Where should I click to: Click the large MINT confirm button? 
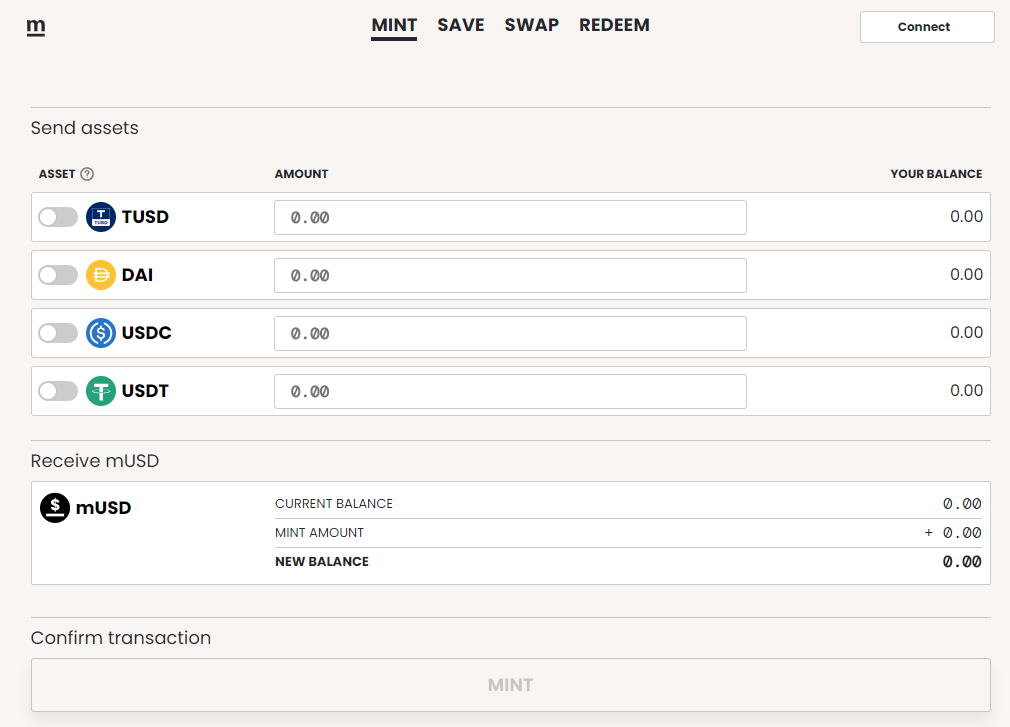511,685
